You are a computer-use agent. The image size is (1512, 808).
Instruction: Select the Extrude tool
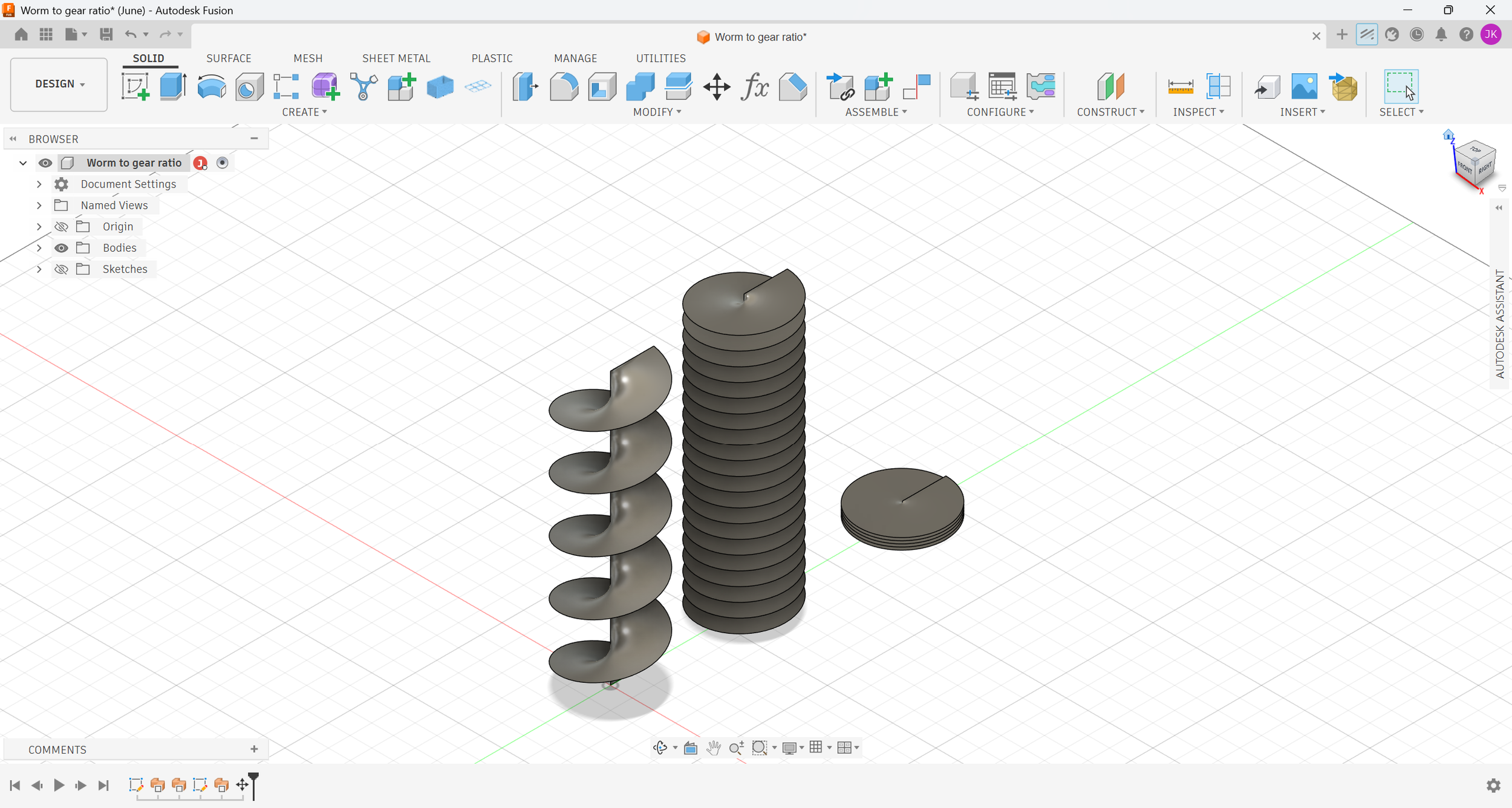(173, 86)
